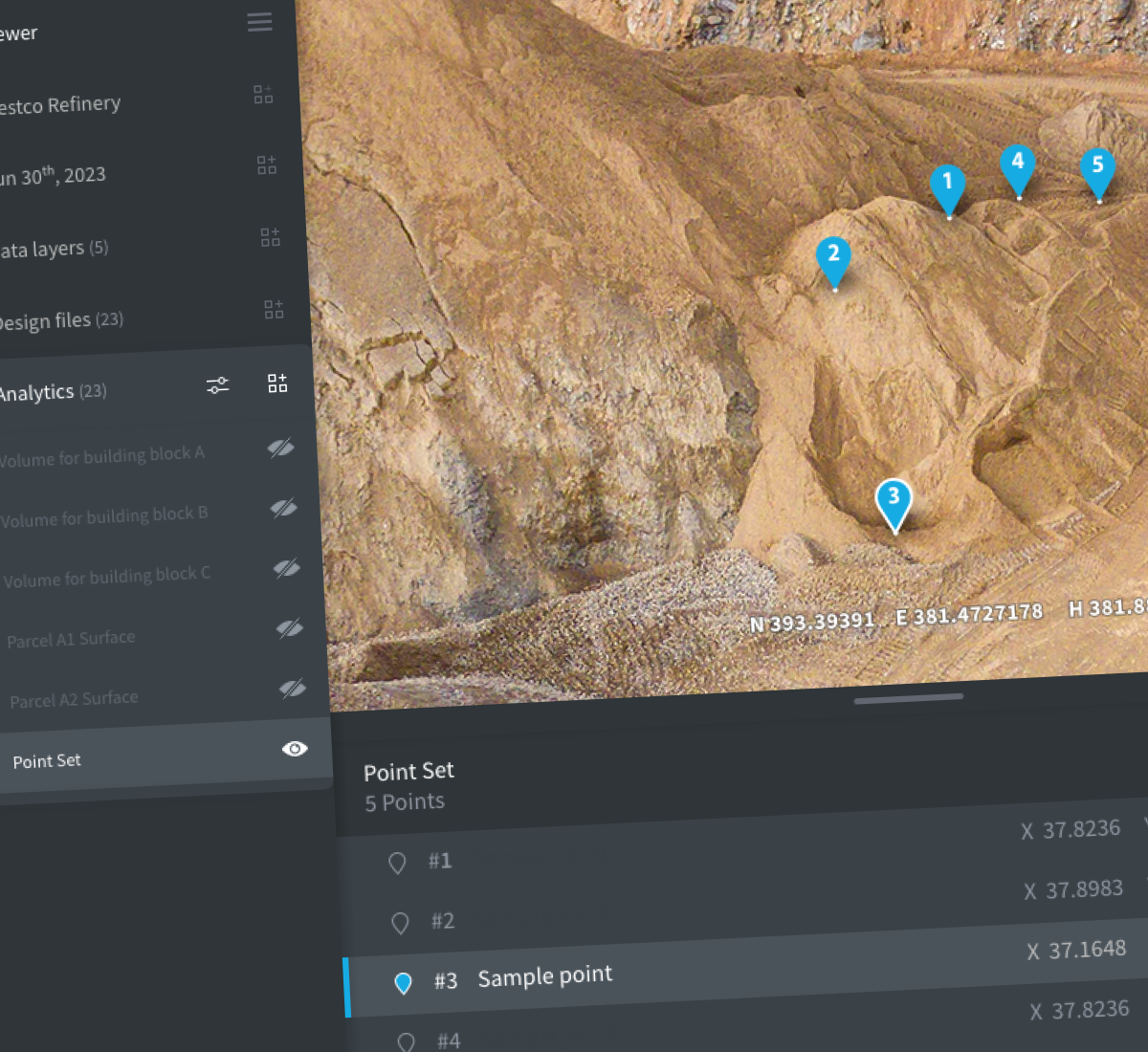The height and width of the screenshot is (1052, 1148).
Task: Show Volume for building block A
Action: [280, 448]
